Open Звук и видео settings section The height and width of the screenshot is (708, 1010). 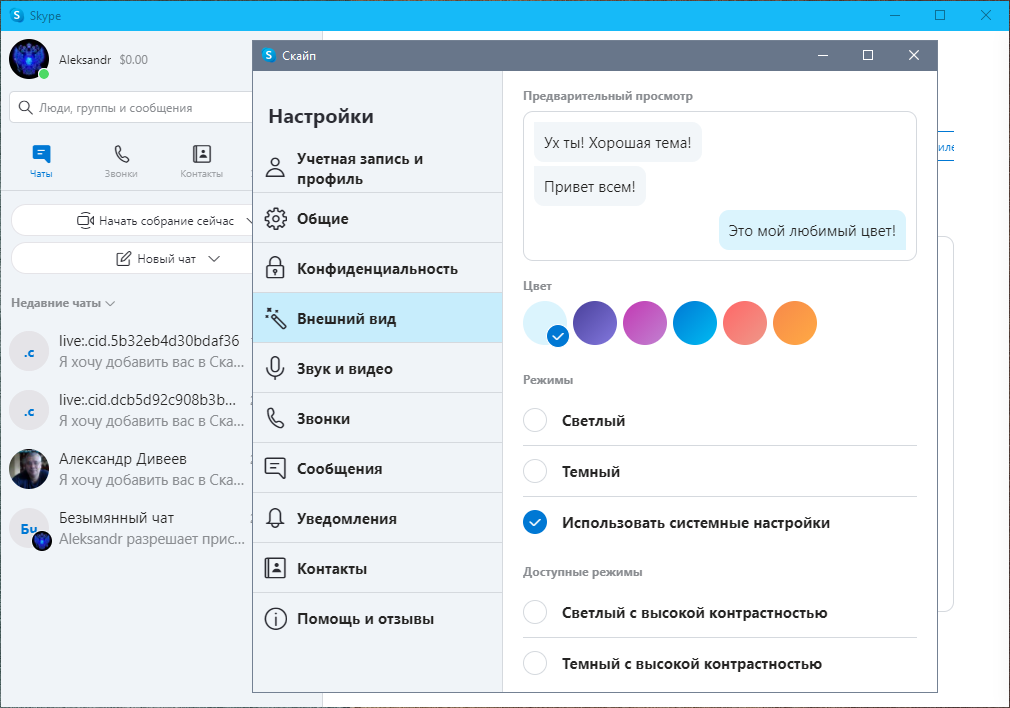pos(377,368)
